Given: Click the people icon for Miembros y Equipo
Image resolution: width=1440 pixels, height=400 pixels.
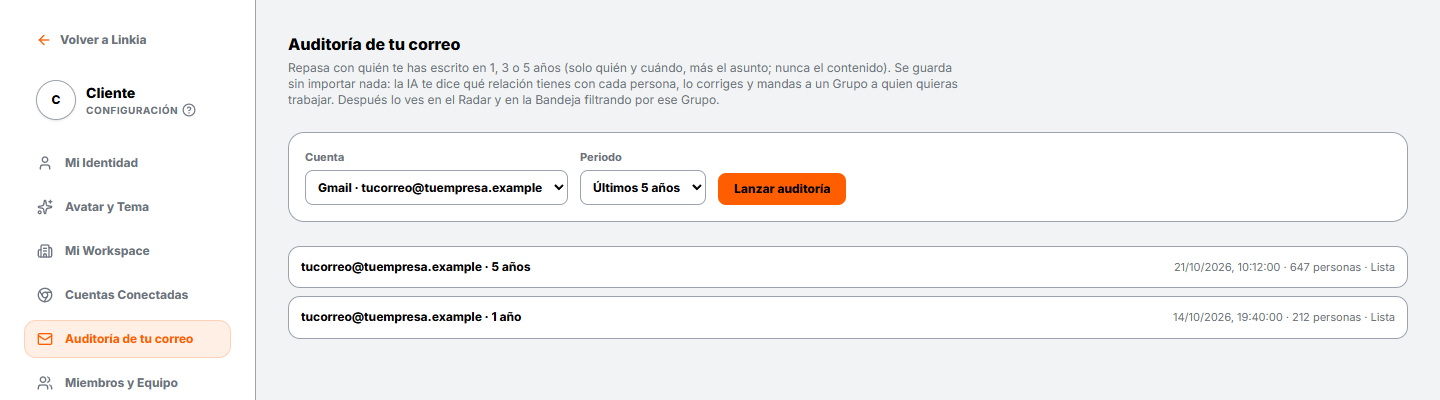Looking at the screenshot, I should tap(44, 383).
